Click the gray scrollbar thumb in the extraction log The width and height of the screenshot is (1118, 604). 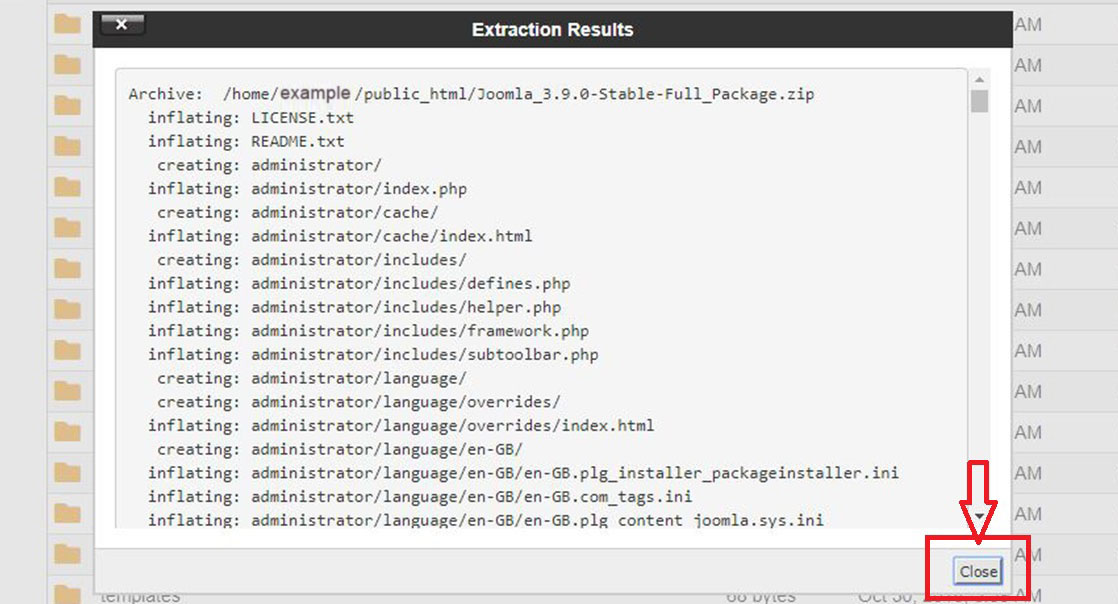click(979, 101)
